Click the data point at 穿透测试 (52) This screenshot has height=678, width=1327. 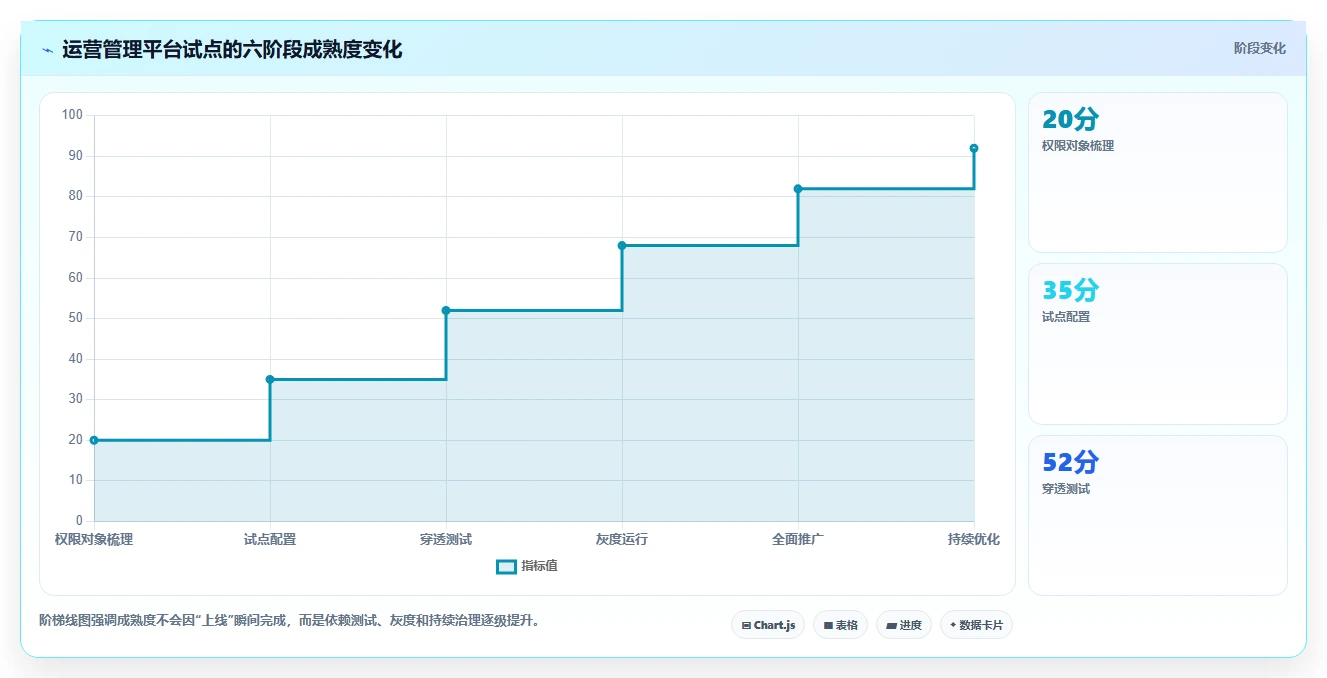[x=446, y=310]
